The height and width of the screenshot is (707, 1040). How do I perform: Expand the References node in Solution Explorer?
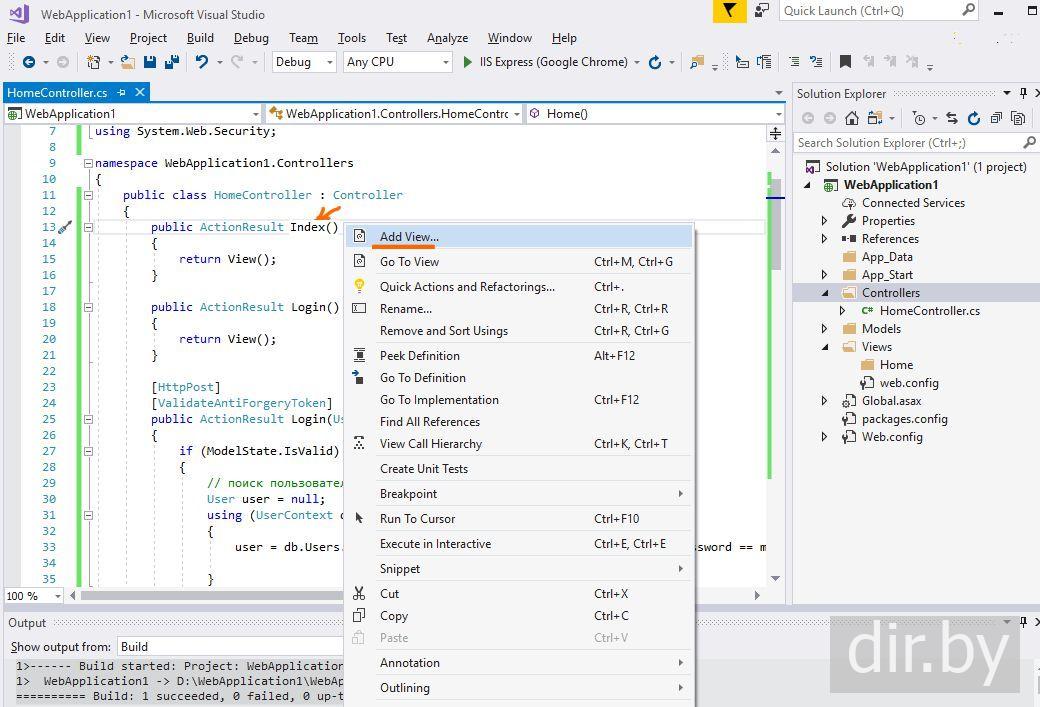[x=825, y=239]
